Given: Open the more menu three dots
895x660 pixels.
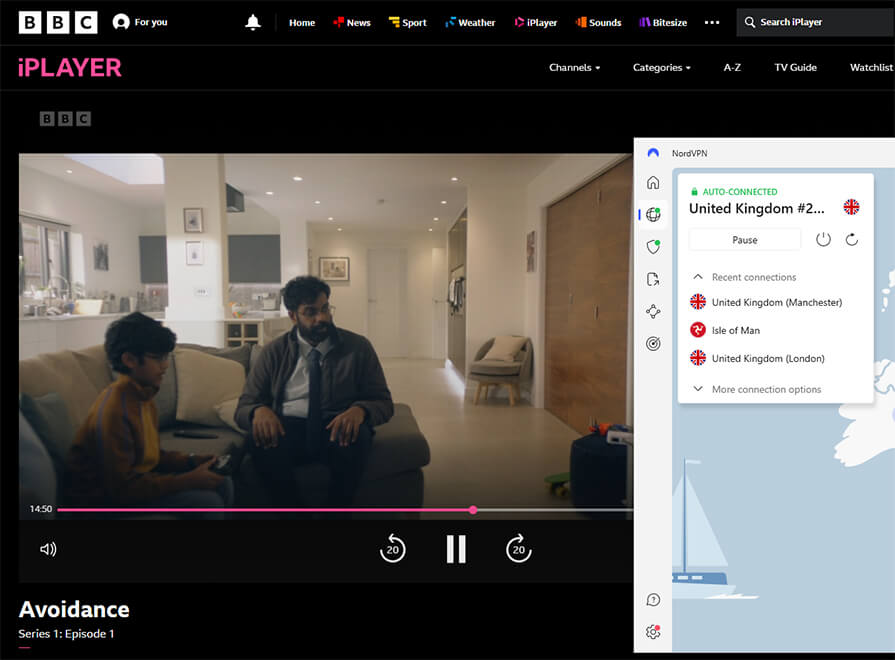Looking at the screenshot, I should [712, 22].
